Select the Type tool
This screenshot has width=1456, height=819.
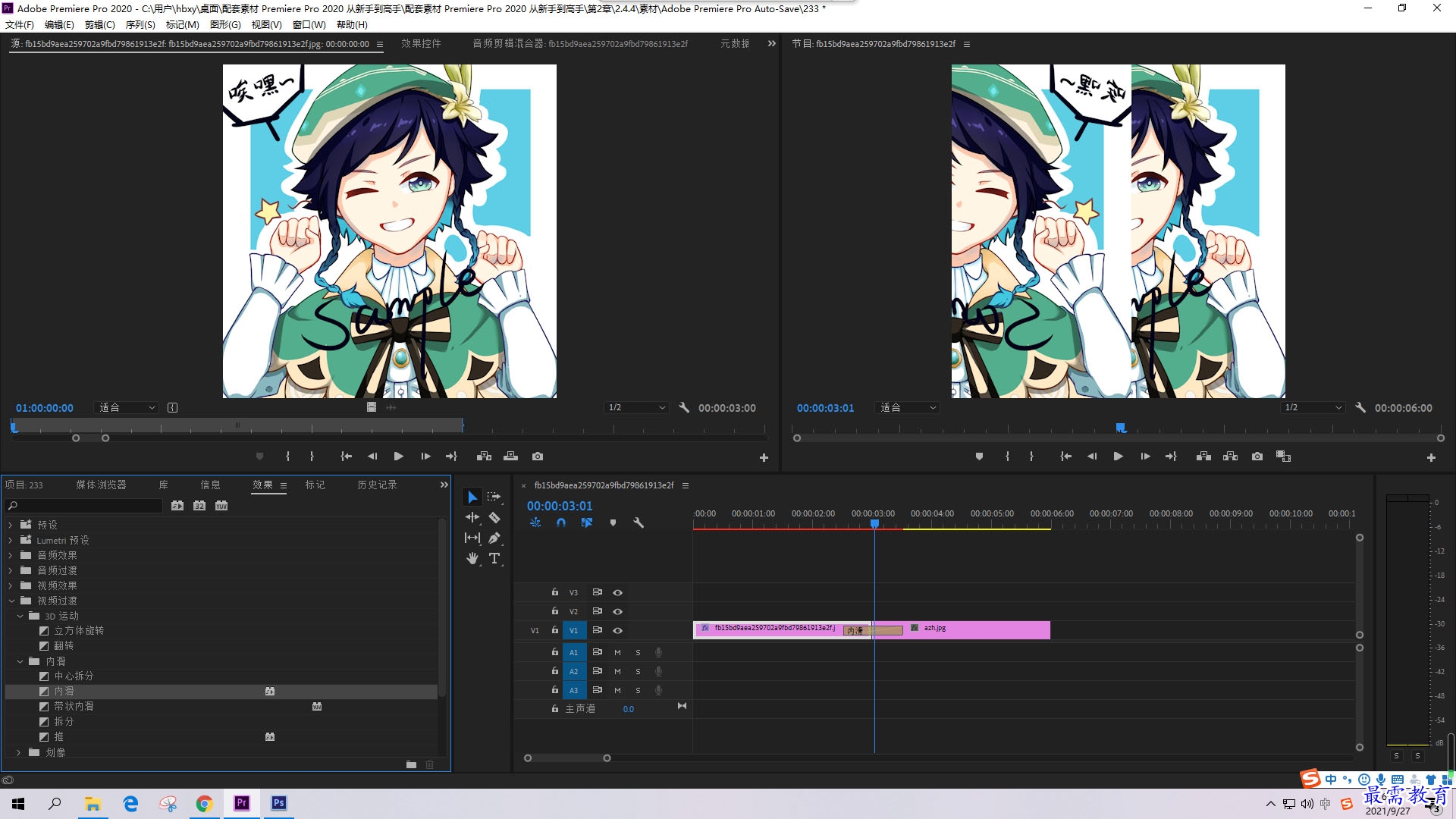pyautogui.click(x=494, y=558)
